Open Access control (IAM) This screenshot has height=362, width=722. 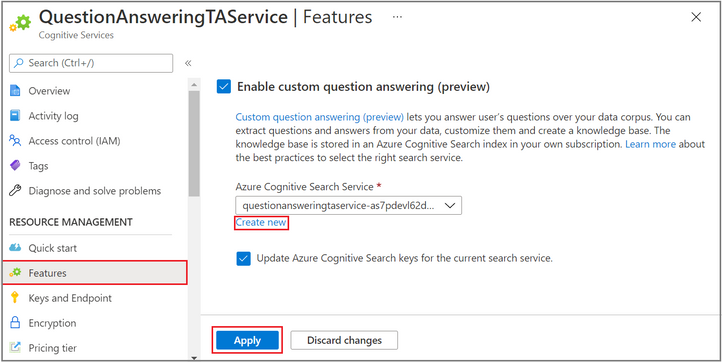pyautogui.click(x=74, y=140)
